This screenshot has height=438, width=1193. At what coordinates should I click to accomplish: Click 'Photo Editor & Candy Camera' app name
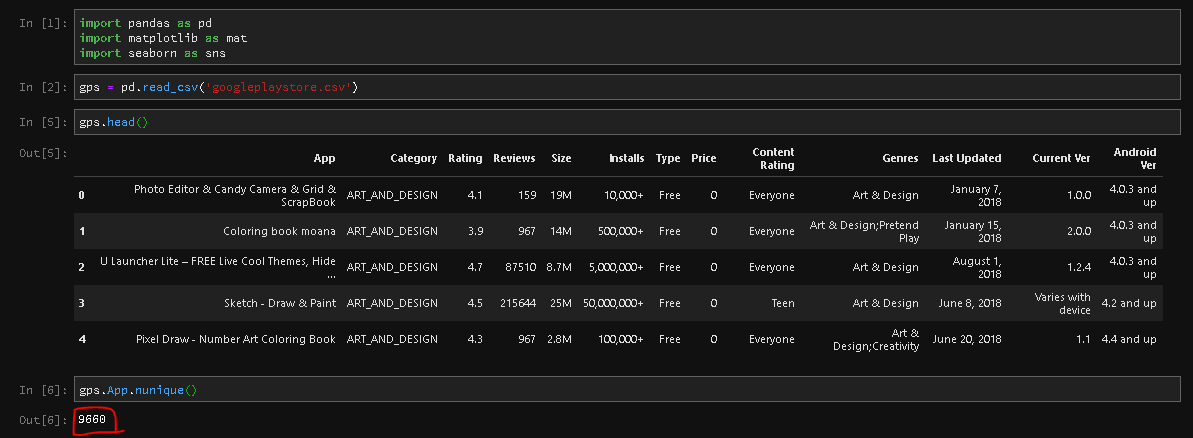235,195
